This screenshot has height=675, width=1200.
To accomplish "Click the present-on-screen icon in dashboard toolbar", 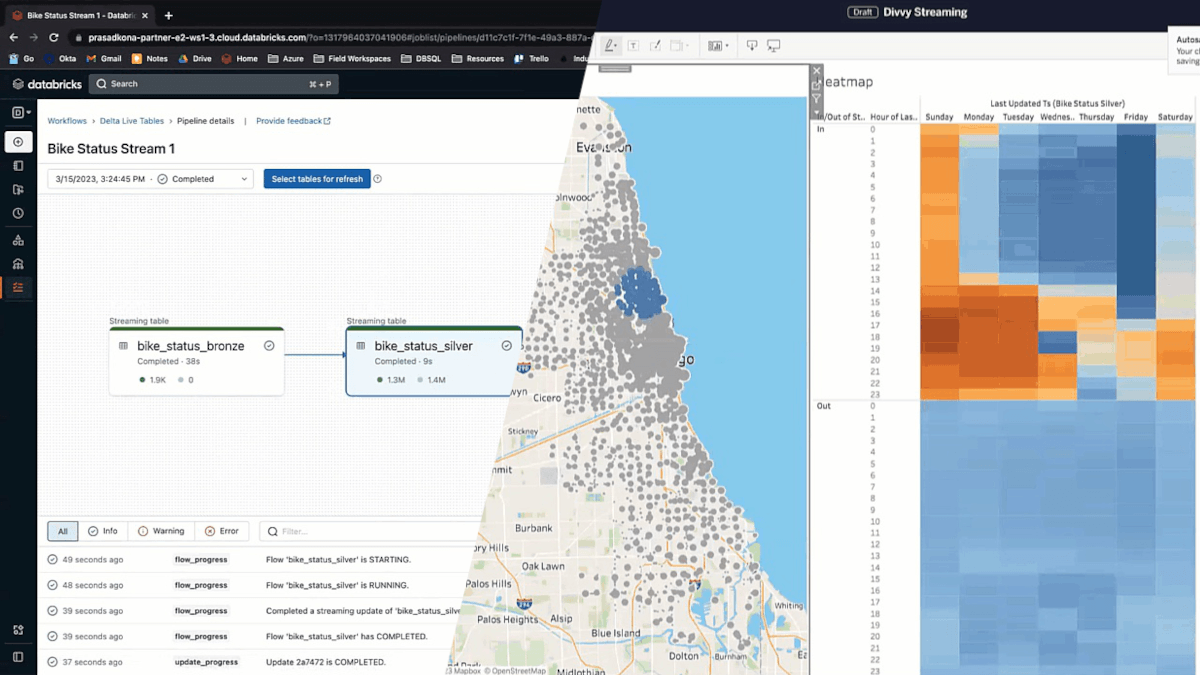I will point(773,45).
